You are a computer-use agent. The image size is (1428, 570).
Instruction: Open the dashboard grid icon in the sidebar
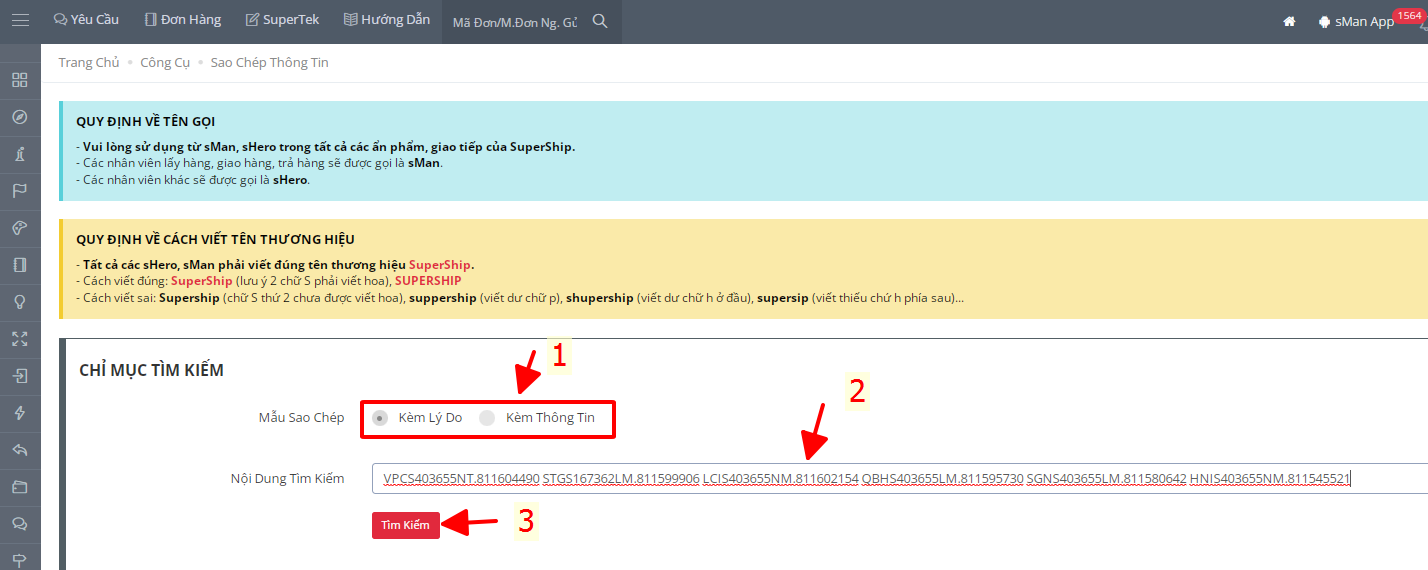(20, 80)
